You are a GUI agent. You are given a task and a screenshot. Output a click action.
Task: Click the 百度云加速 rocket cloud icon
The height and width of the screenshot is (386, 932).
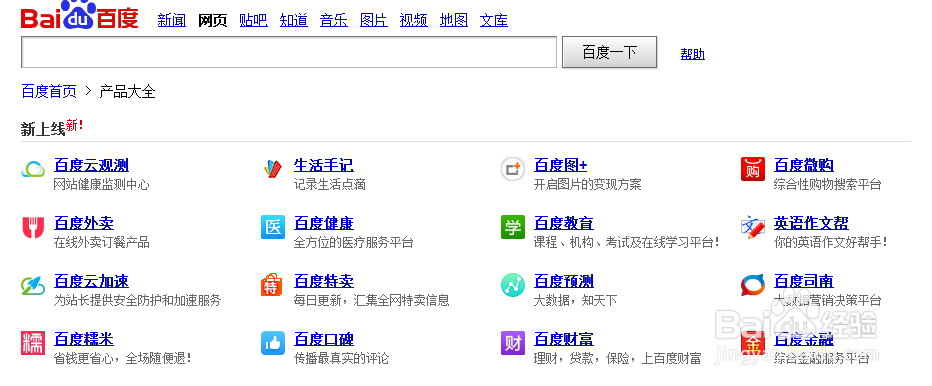click(x=33, y=285)
